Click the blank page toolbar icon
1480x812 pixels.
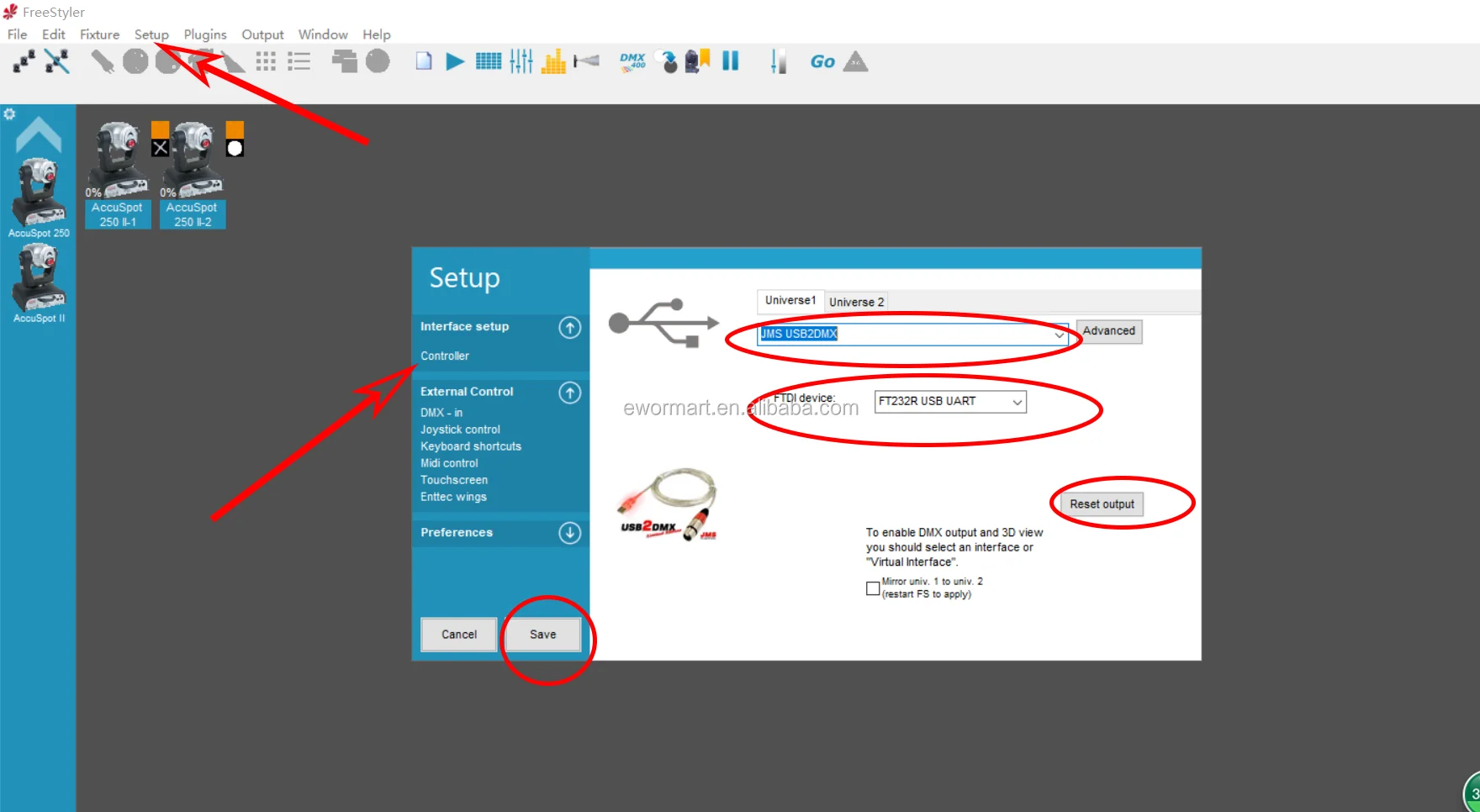point(424,61)
